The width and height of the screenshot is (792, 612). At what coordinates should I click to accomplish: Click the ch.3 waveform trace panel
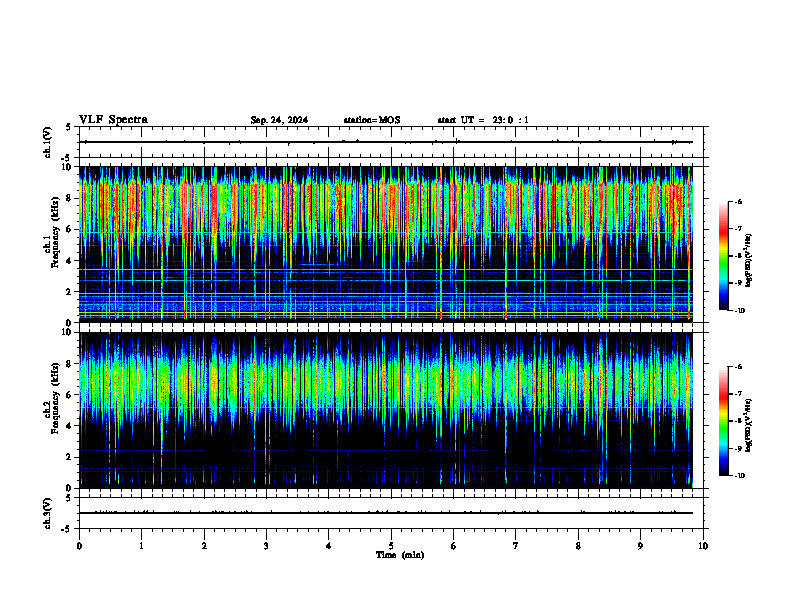[391, 513]
